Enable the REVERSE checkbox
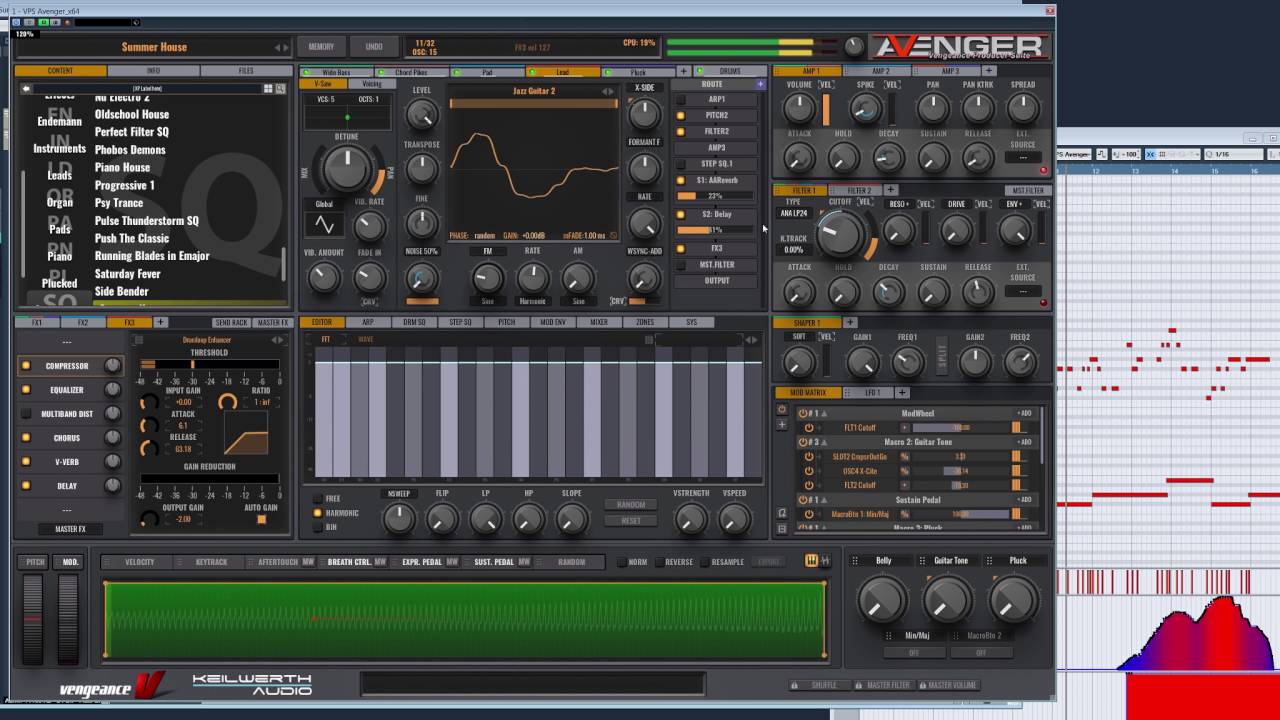 point(659,562)
